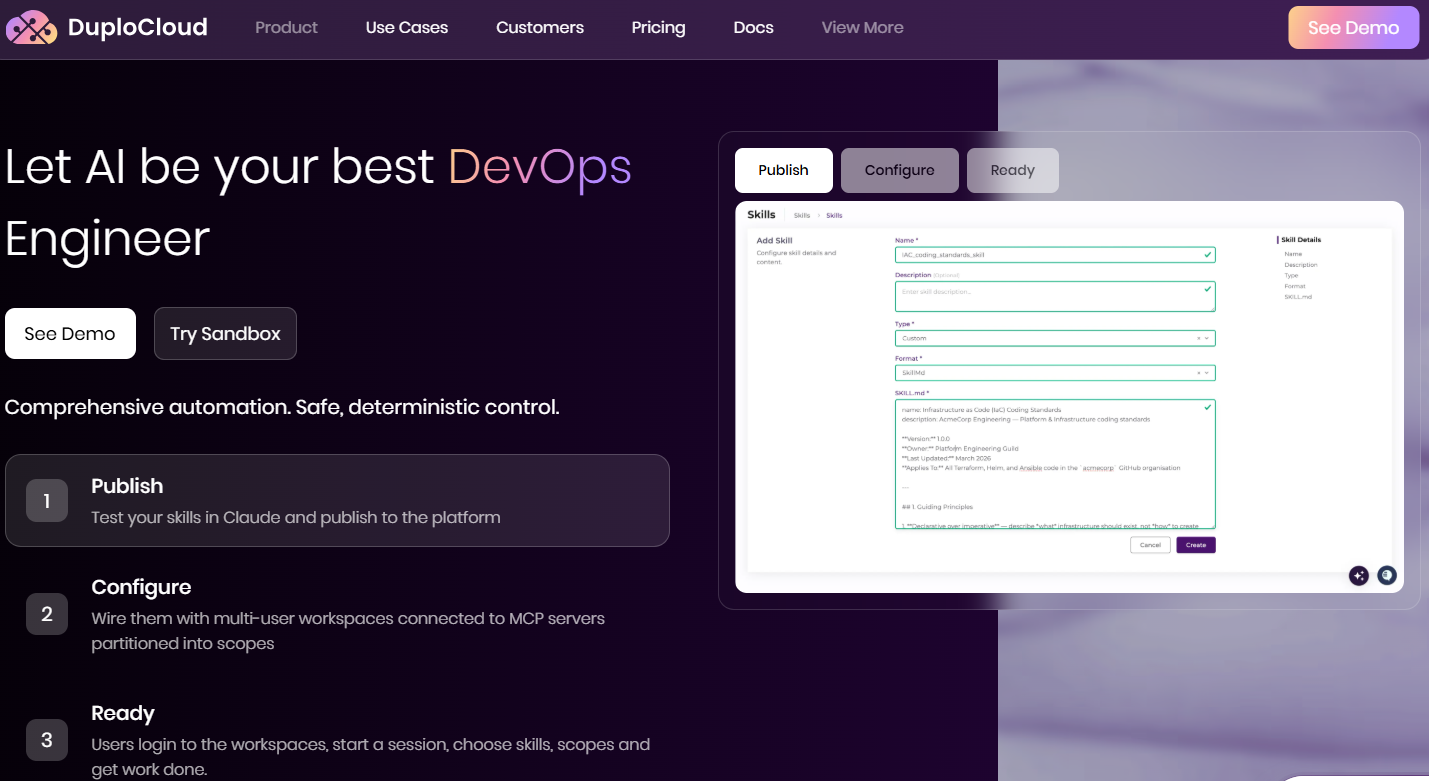Select the Configure step entry

(x=337, y=614)
